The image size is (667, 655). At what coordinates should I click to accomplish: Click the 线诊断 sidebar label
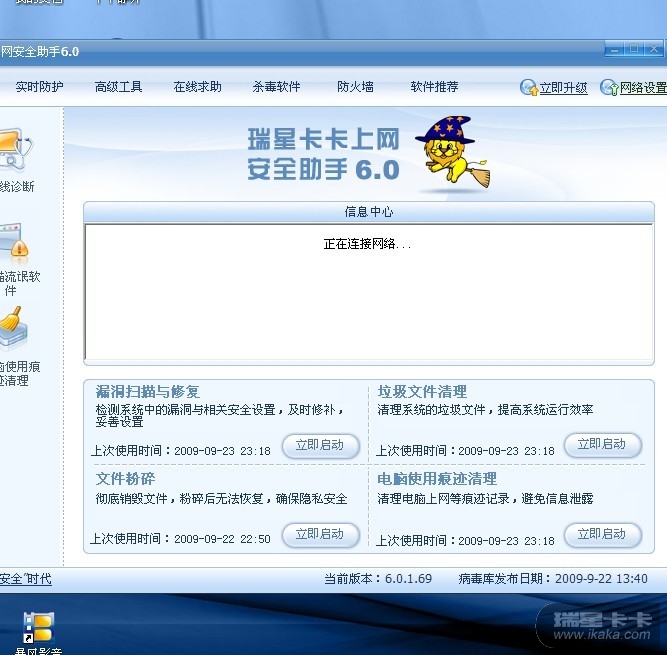(x=17, y=186)
